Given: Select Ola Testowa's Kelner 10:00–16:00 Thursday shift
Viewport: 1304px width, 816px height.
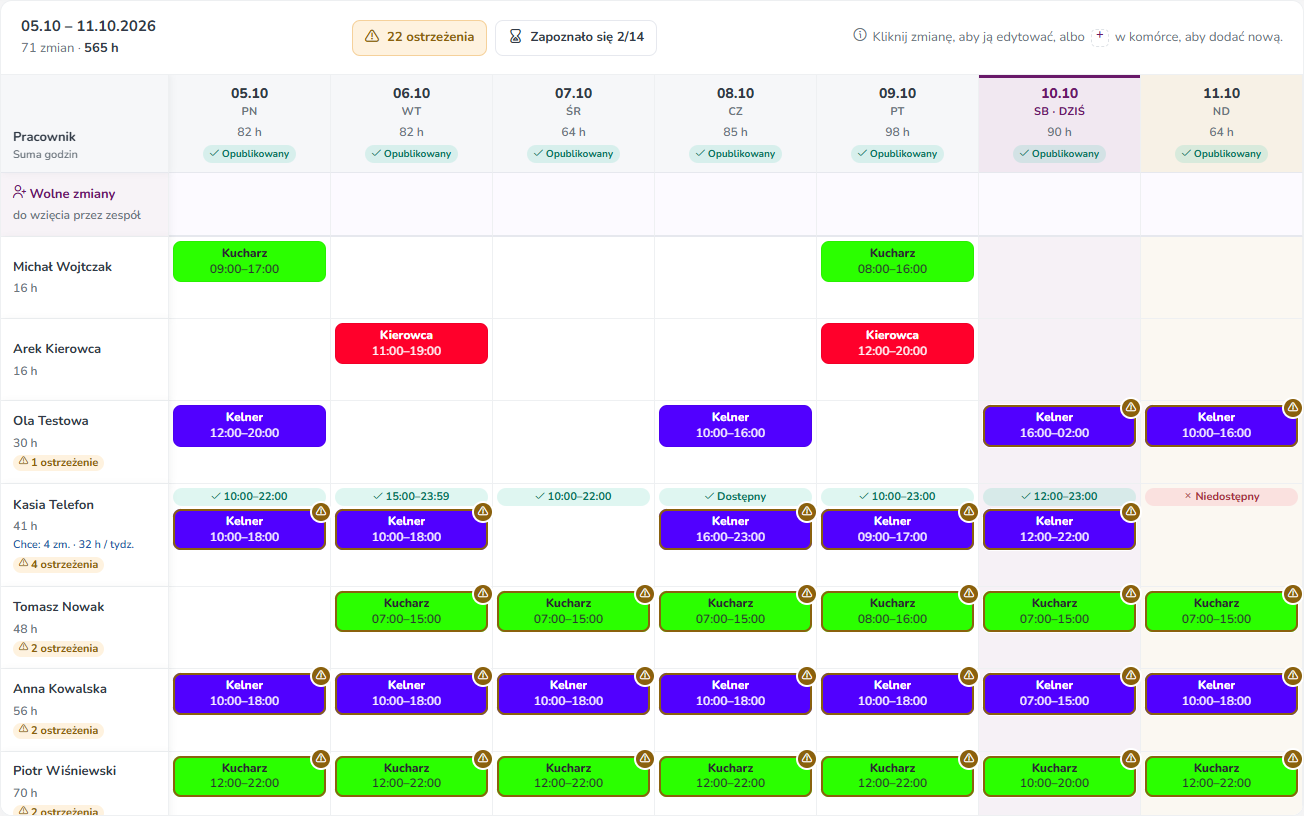Looking at the screenshot, I should click(x=736, y=425).
